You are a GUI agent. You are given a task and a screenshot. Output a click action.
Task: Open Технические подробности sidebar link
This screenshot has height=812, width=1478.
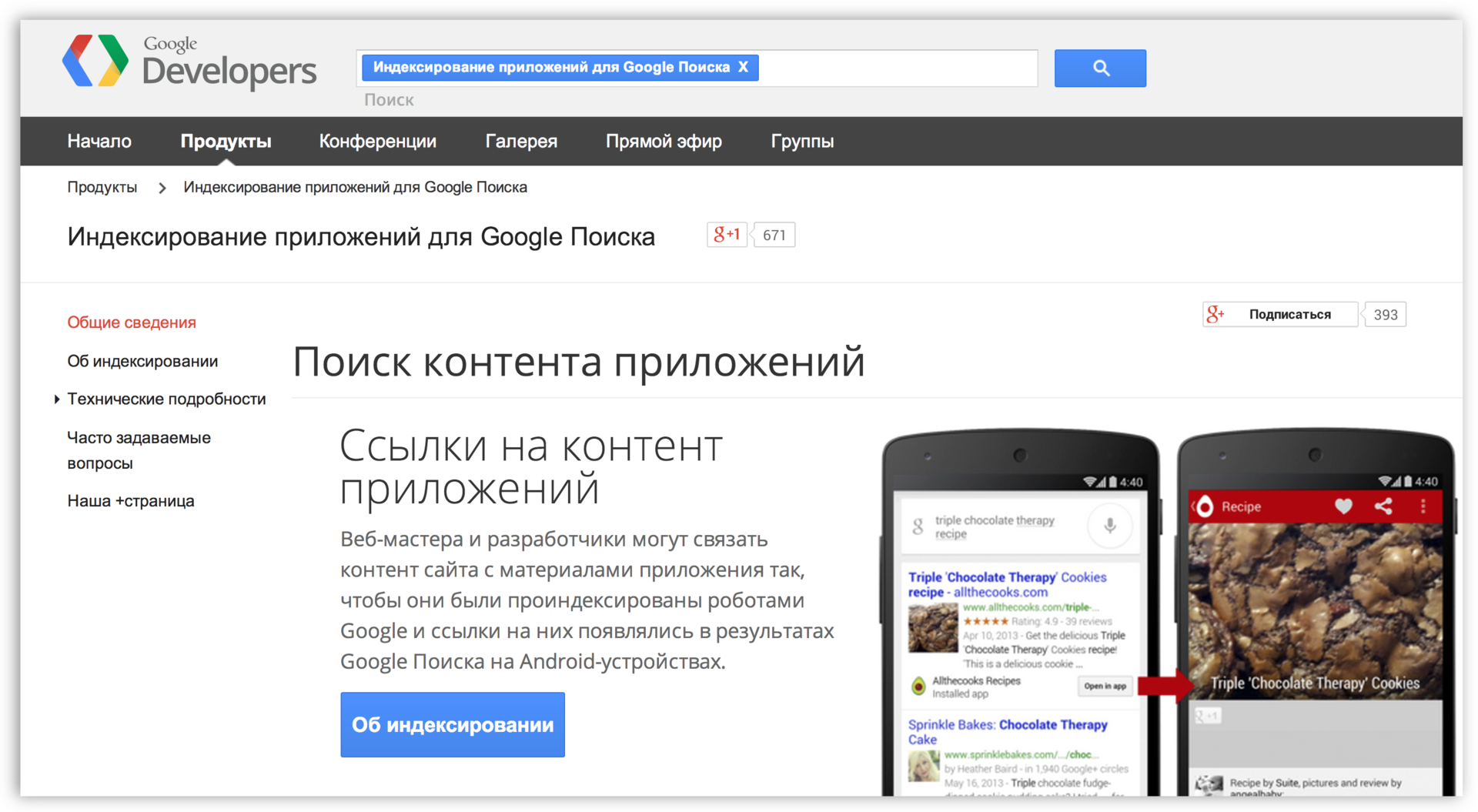click(x=166, y=399)
